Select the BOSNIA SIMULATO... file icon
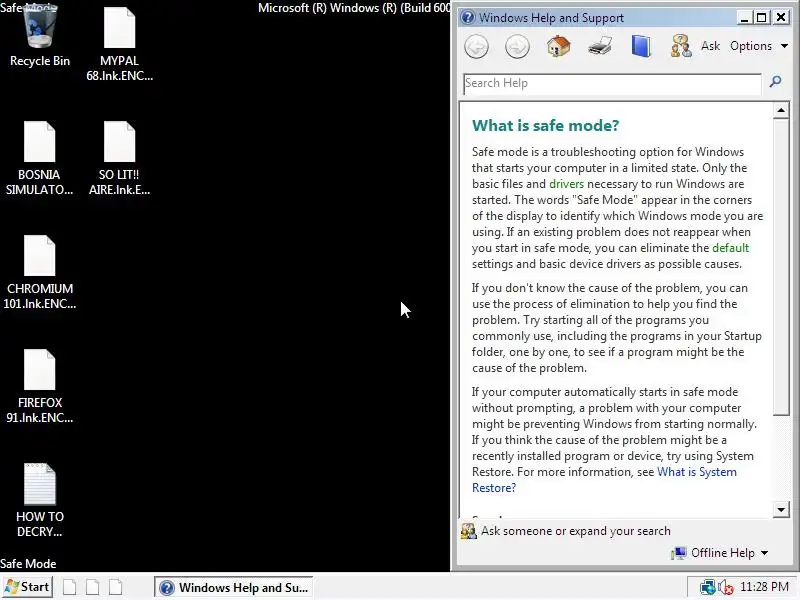The height and width of the screenshot is (600, 800). (39, 158)
